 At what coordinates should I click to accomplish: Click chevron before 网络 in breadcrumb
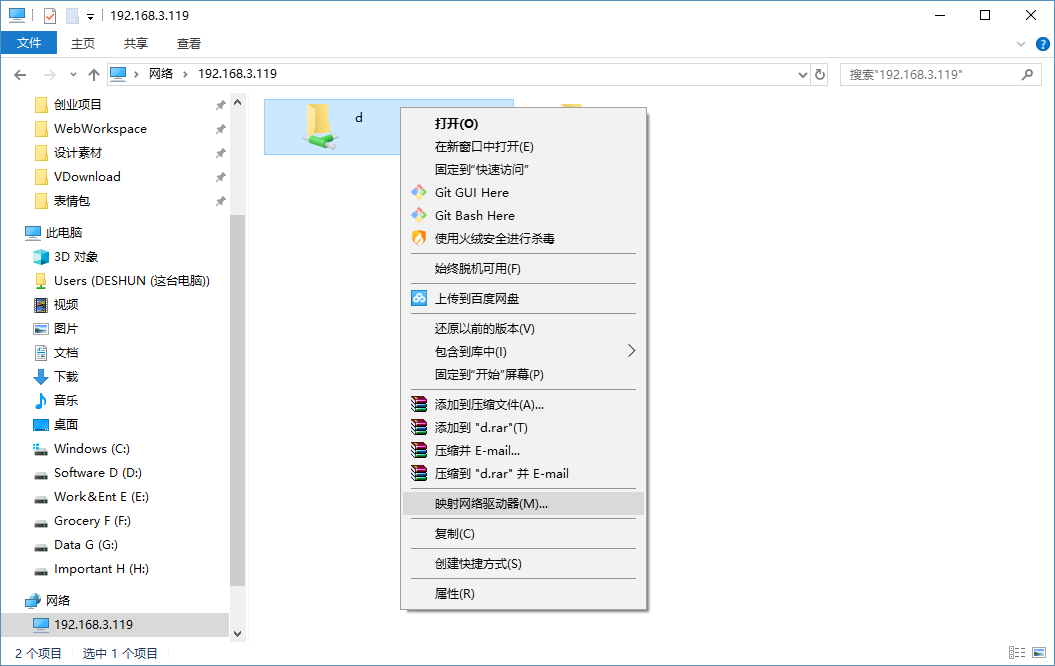[x=136, y=74]
